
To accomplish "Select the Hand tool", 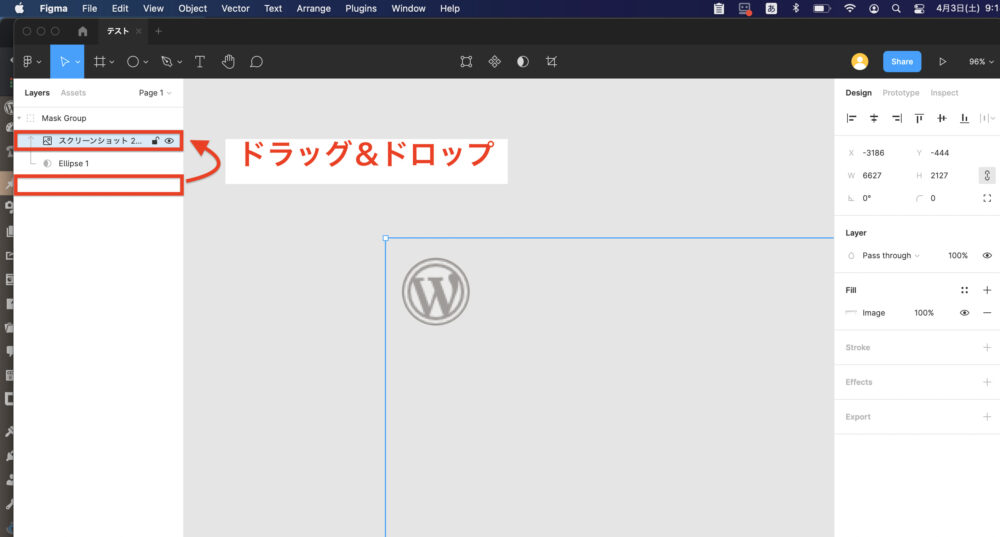I will coord(228,62).
